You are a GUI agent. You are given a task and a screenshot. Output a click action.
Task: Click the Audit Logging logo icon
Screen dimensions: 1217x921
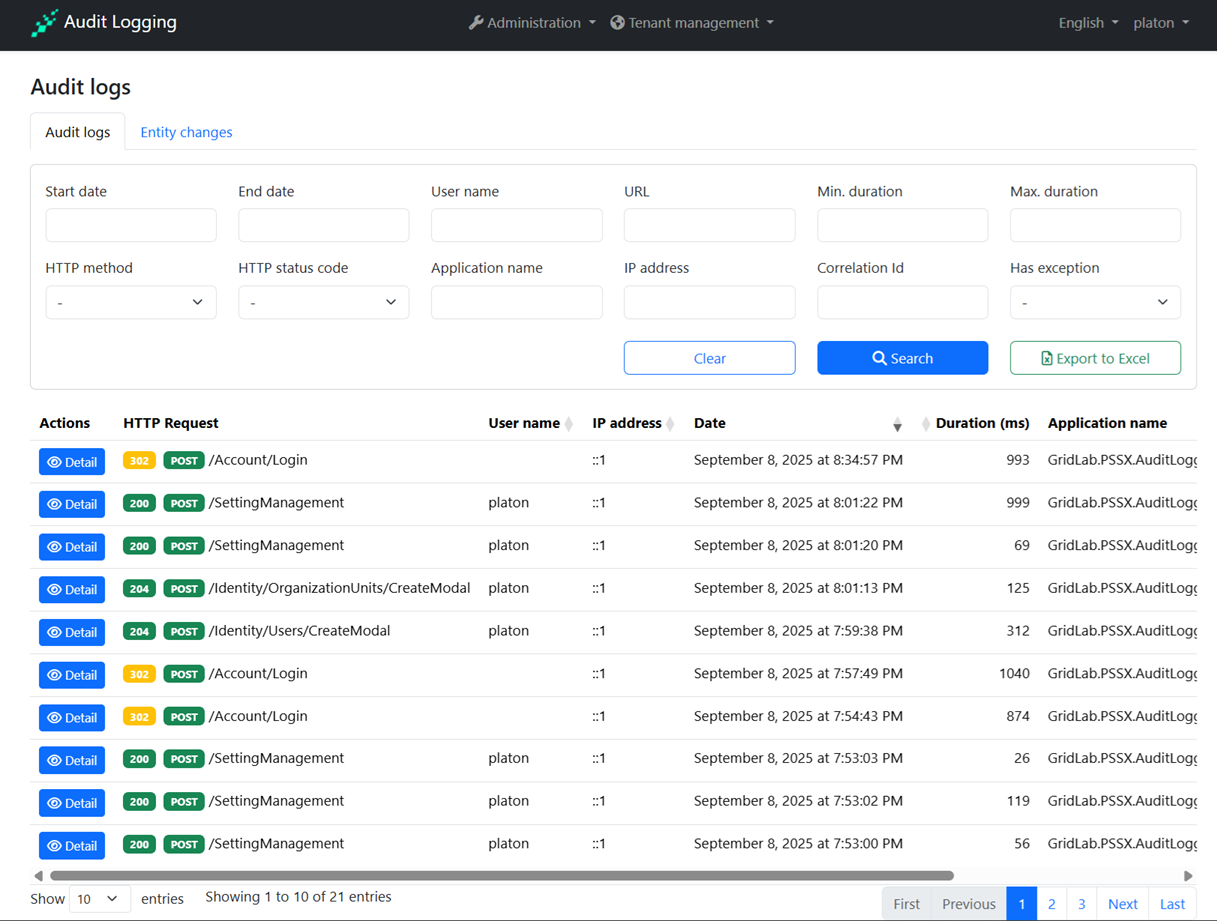pyautogui.click(x=44, y=23)
